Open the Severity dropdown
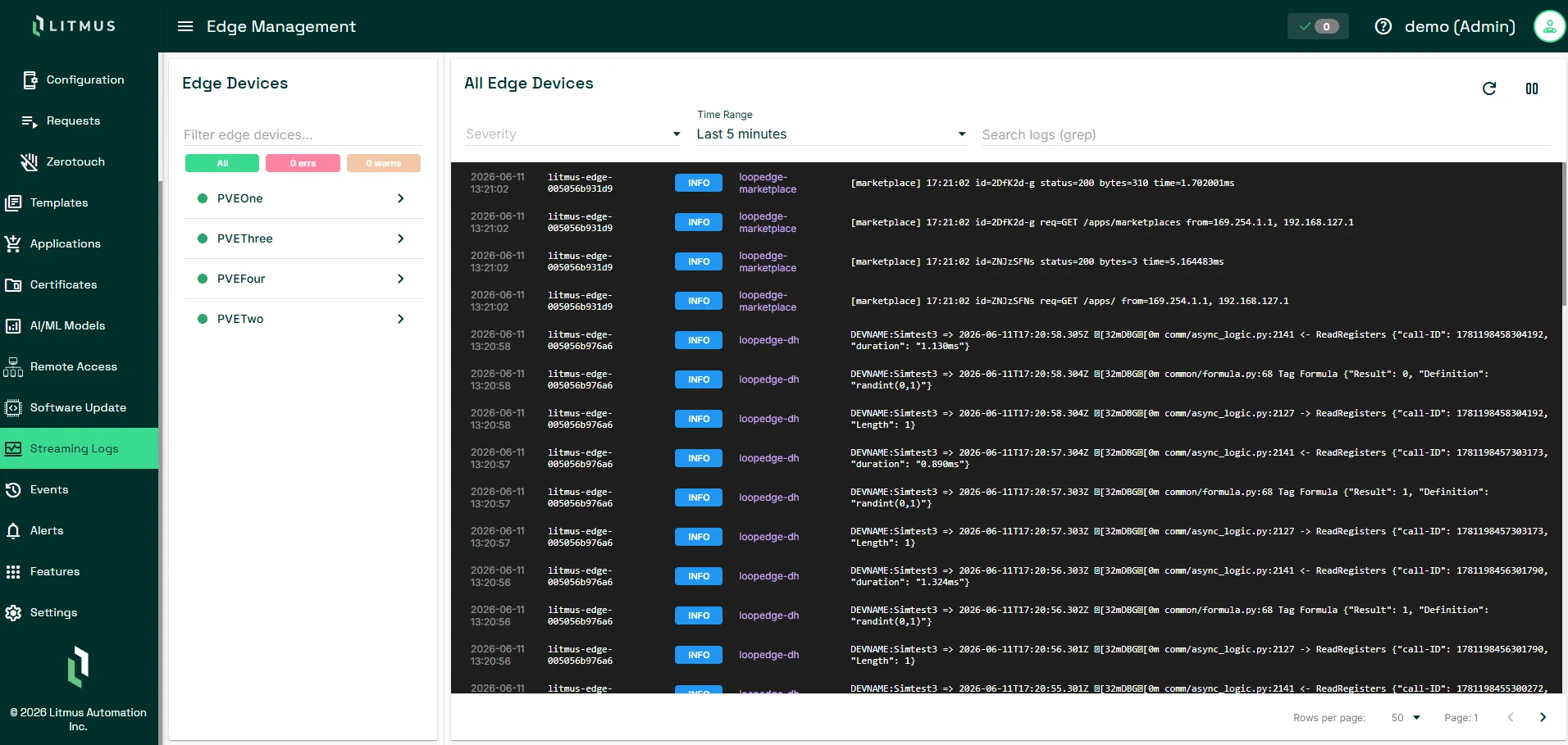 coord(572,134)
